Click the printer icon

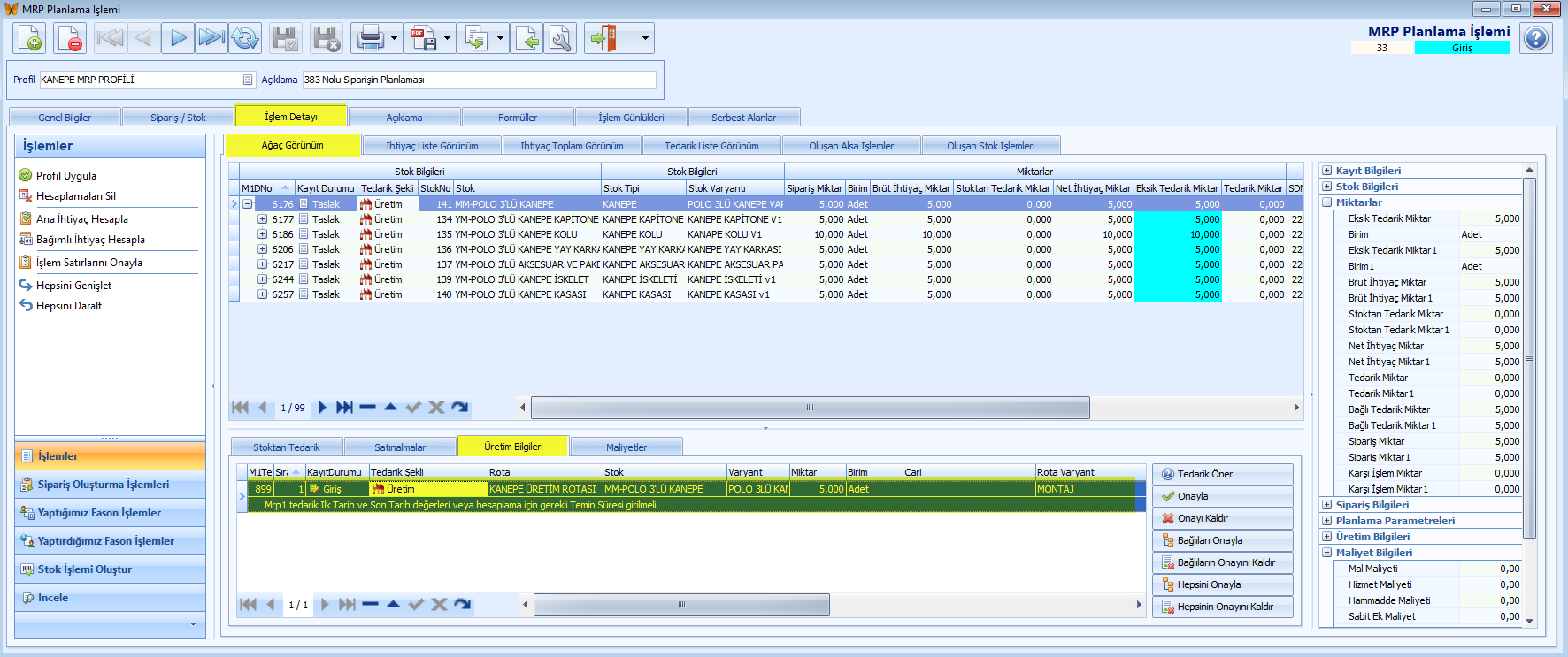[x=370, y=38]
